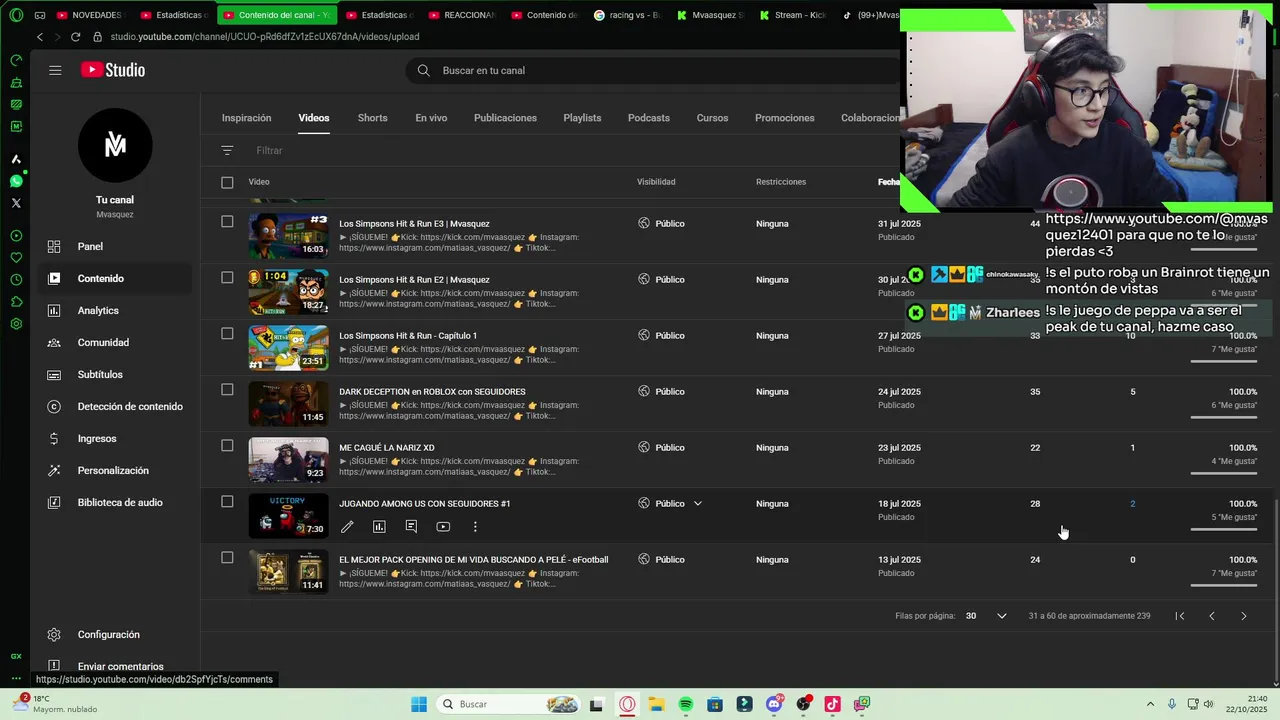Screen dimensions: 1280x720
Task: Switch to the Promociones tab
Action: (x=785, y=118)
